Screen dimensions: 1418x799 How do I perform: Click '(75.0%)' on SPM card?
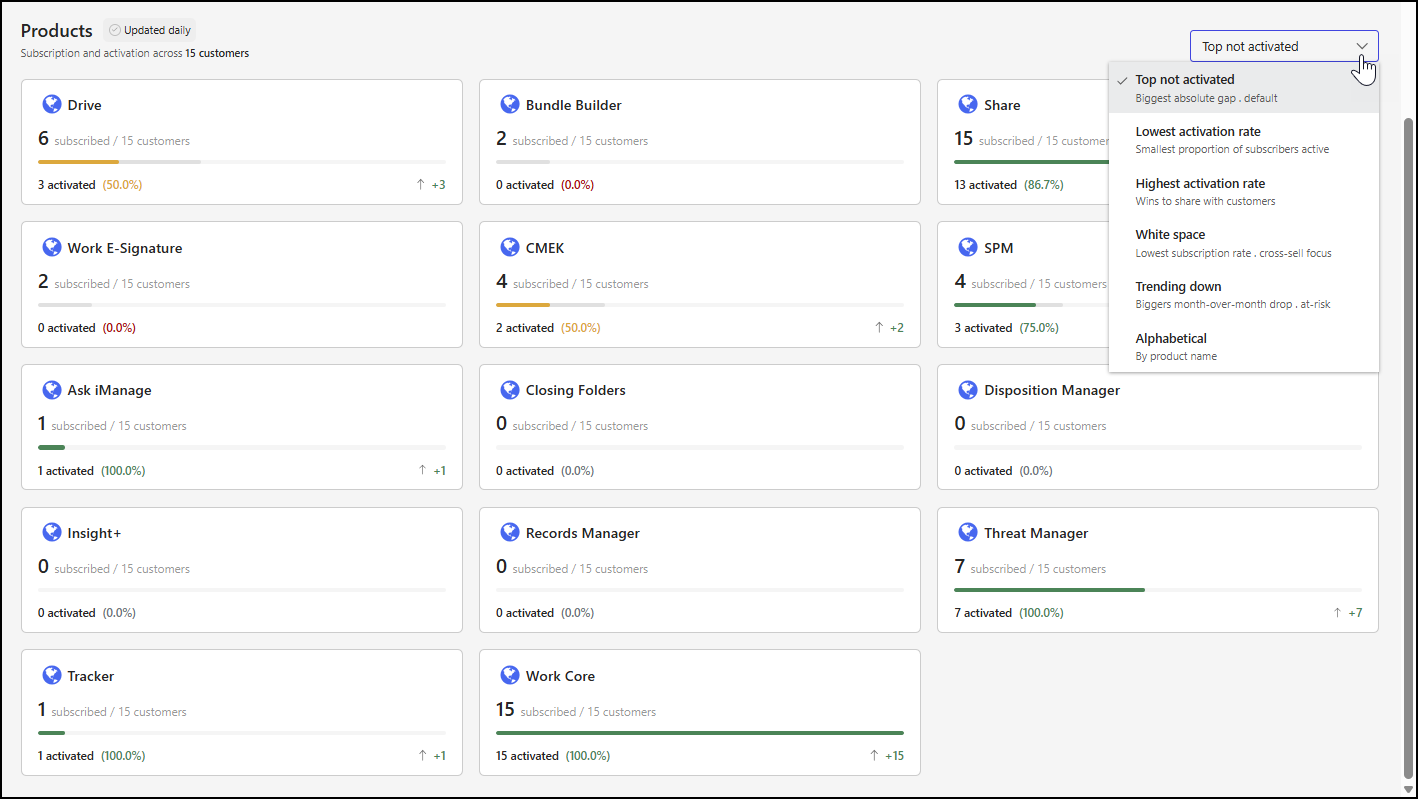(1039, 328)
